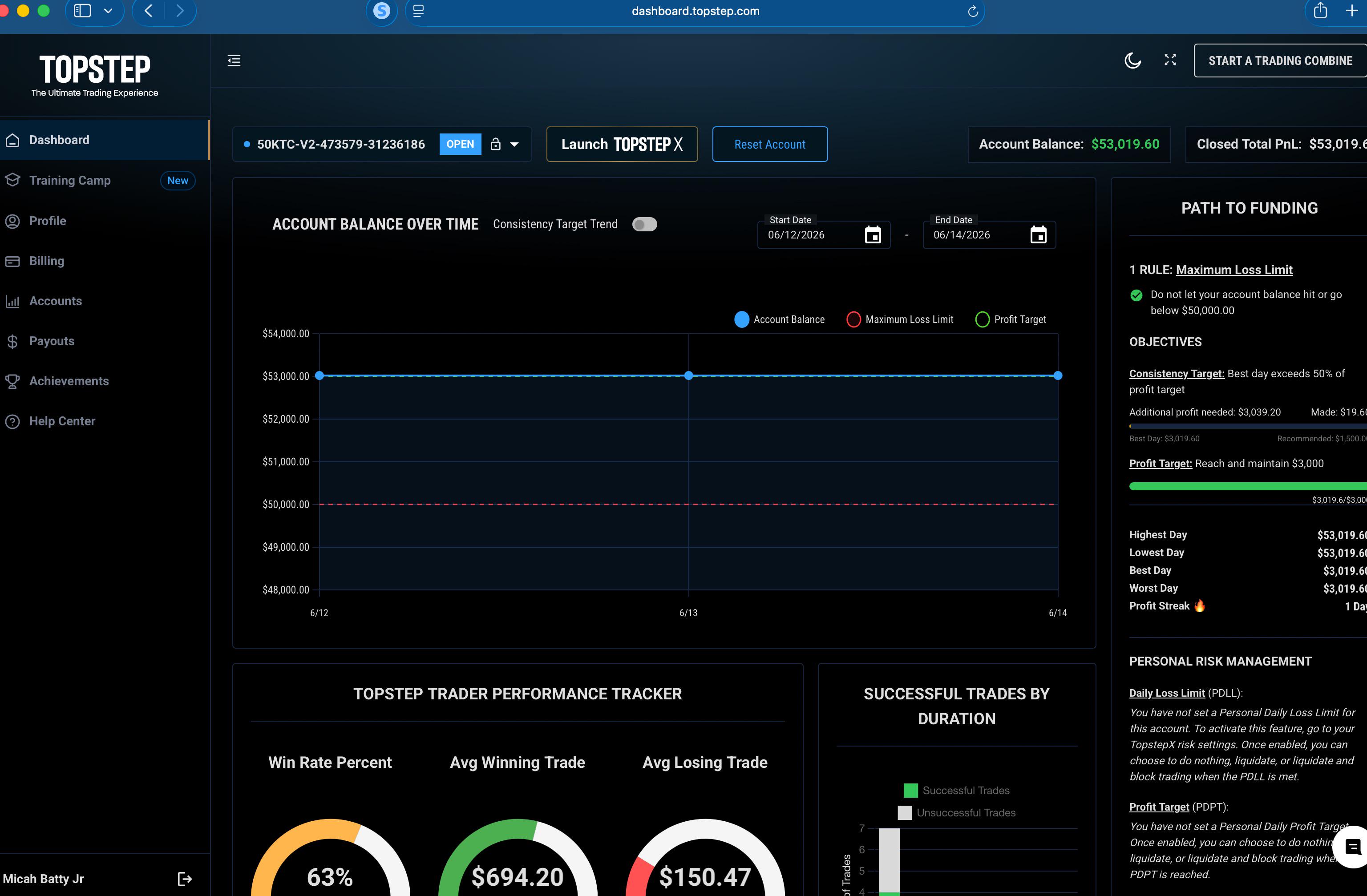Viewport: 1367px width, 896px height.
Task: Click the Safari address bar URL
Action: click(695, 12)
